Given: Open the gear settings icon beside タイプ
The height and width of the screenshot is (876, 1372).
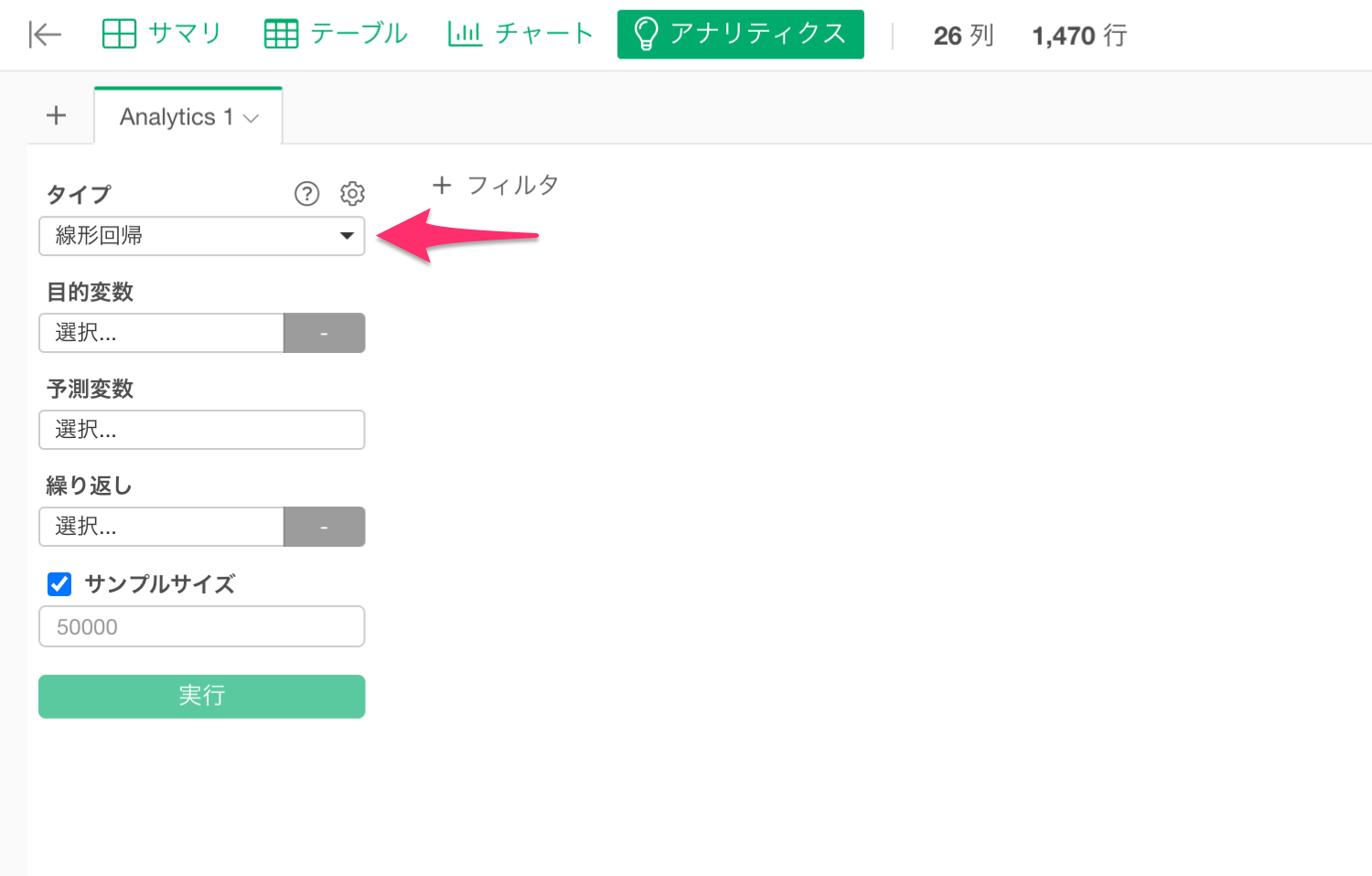Looking at the screenshot, I should (352, 193).
